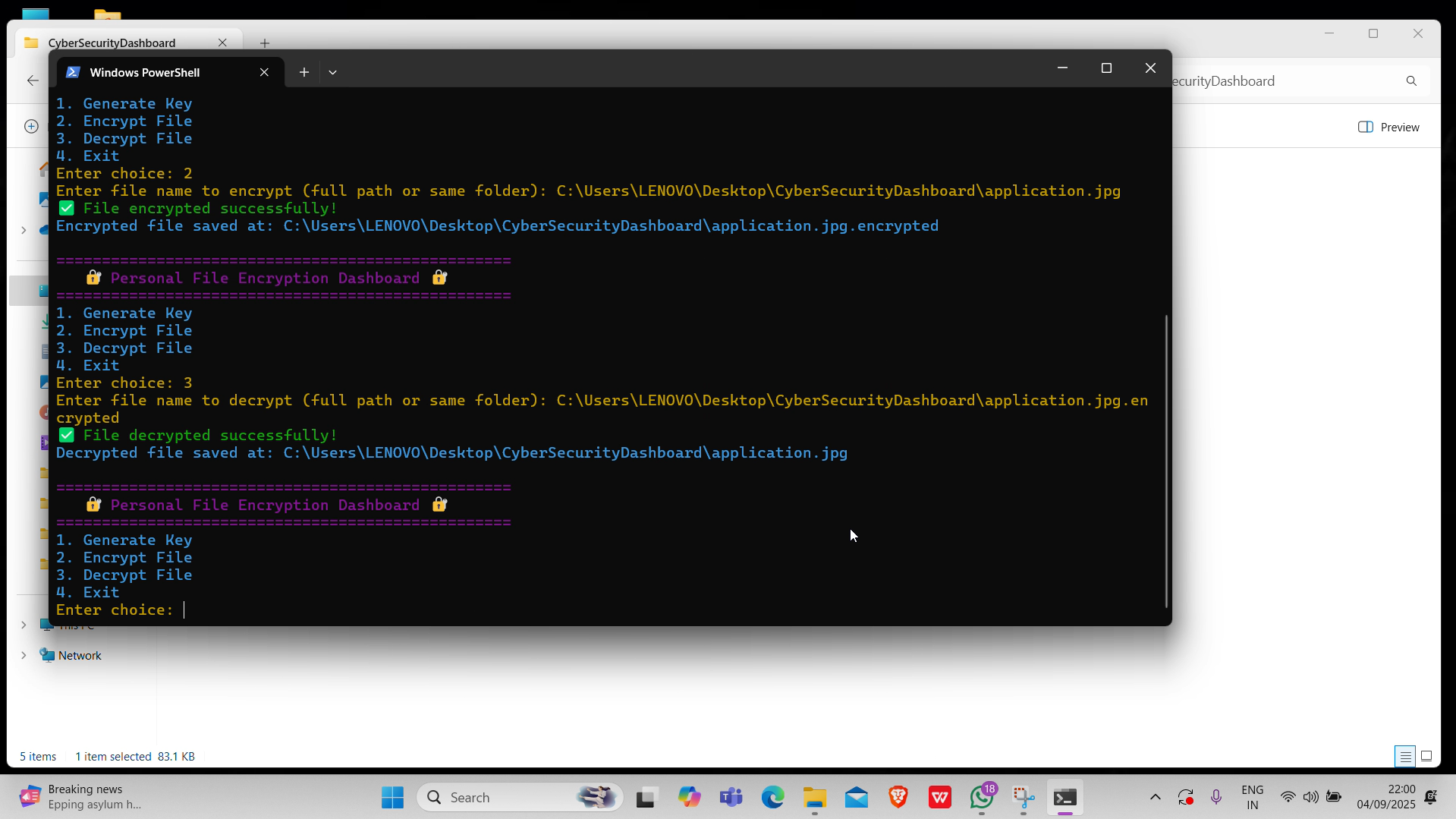
Task: Click the microphone tray icon
Action: coord(1216,797)
